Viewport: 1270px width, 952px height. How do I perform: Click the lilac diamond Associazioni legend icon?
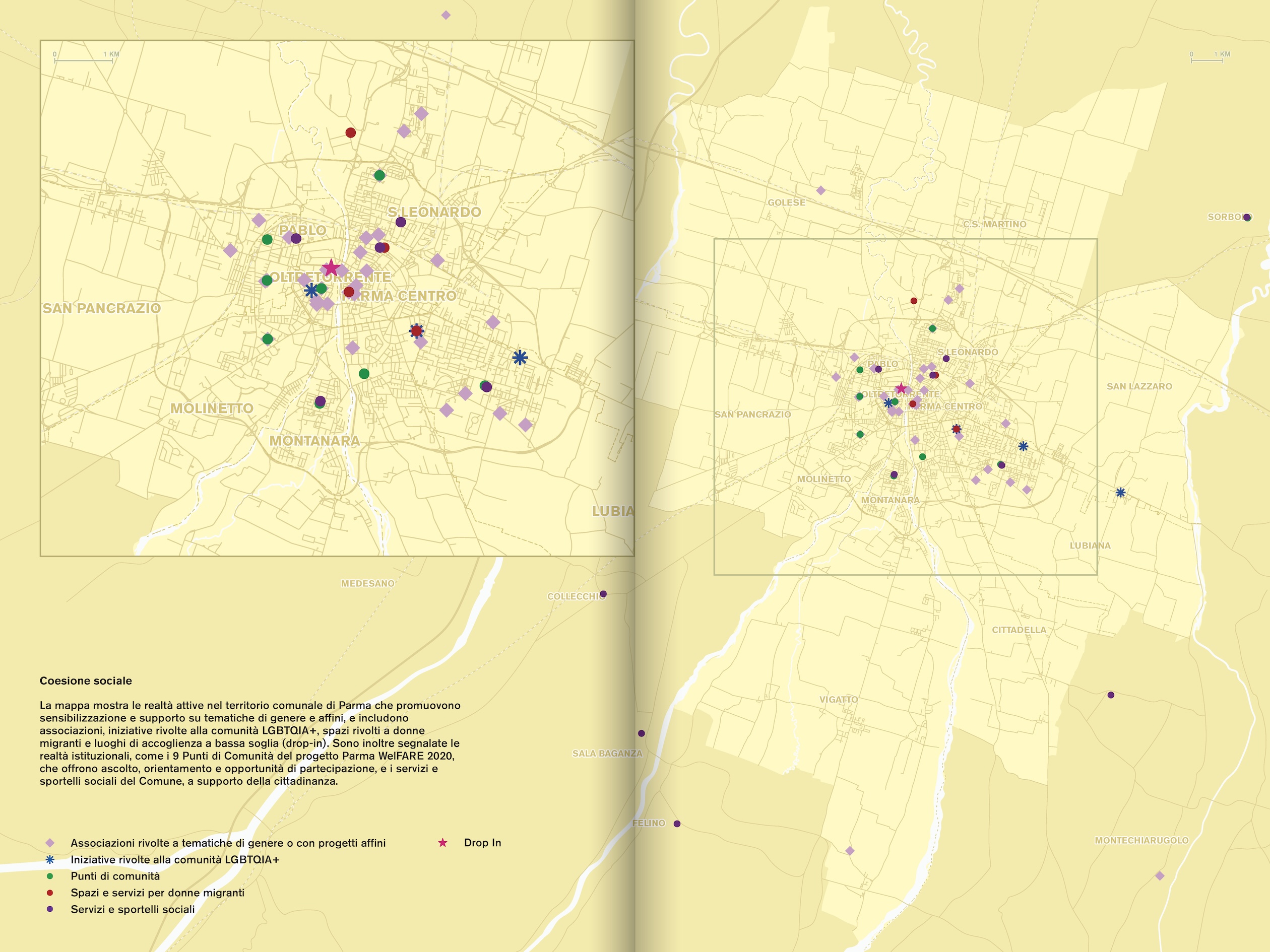(50, 843)
